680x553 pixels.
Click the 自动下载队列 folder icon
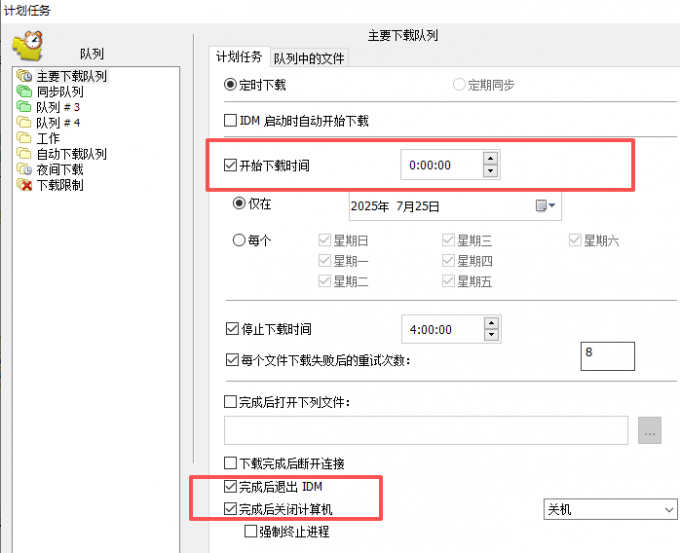(24, 154)
